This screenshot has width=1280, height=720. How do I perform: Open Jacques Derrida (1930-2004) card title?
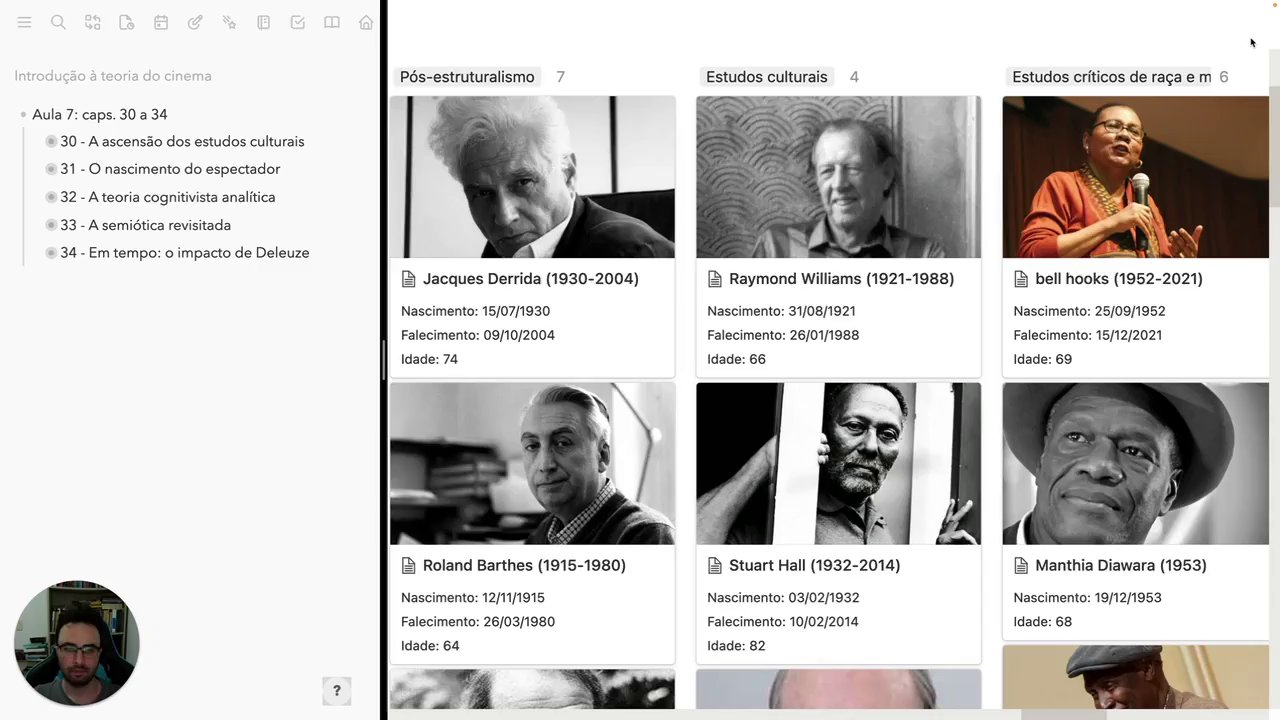(530, 279)
